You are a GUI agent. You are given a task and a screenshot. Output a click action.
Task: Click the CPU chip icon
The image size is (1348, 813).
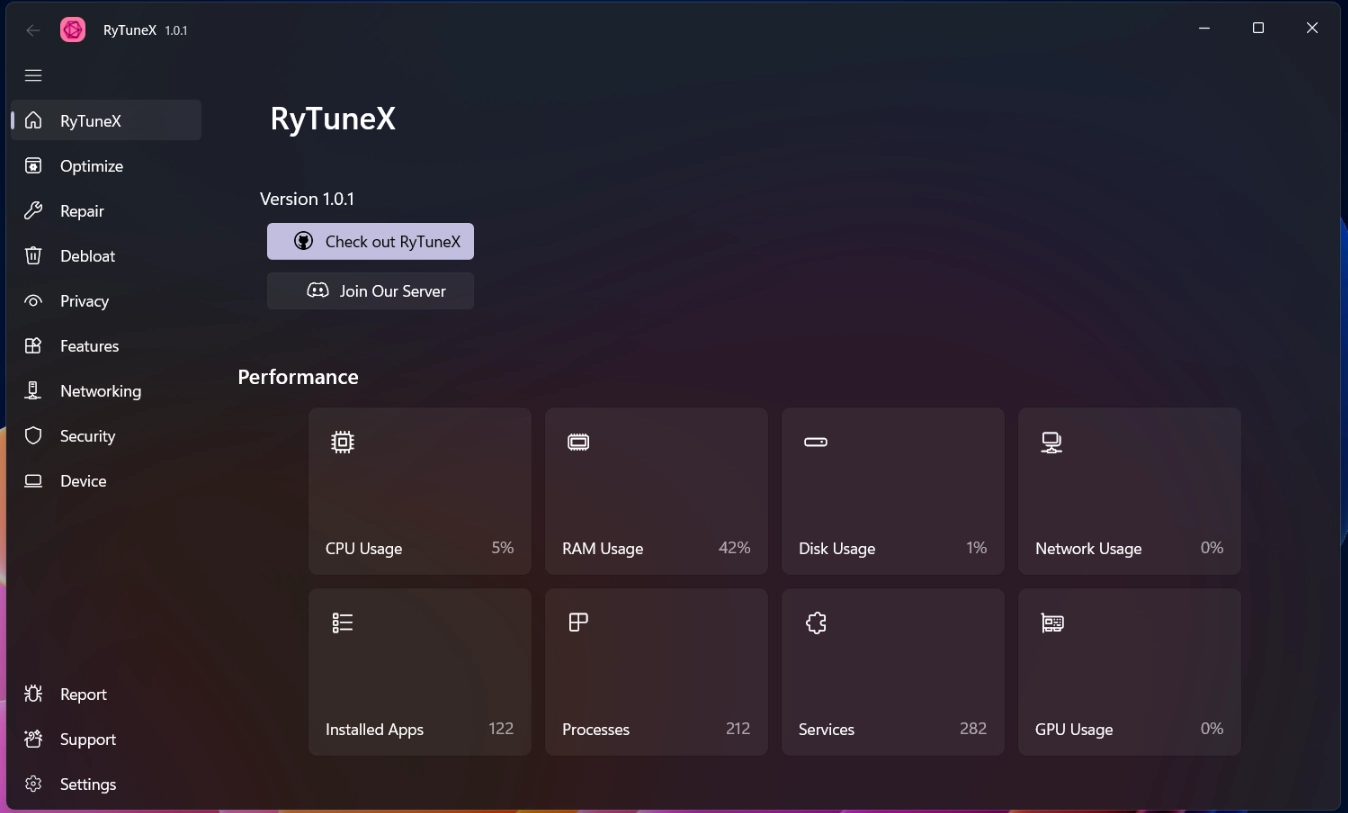(x=343, y=442)
